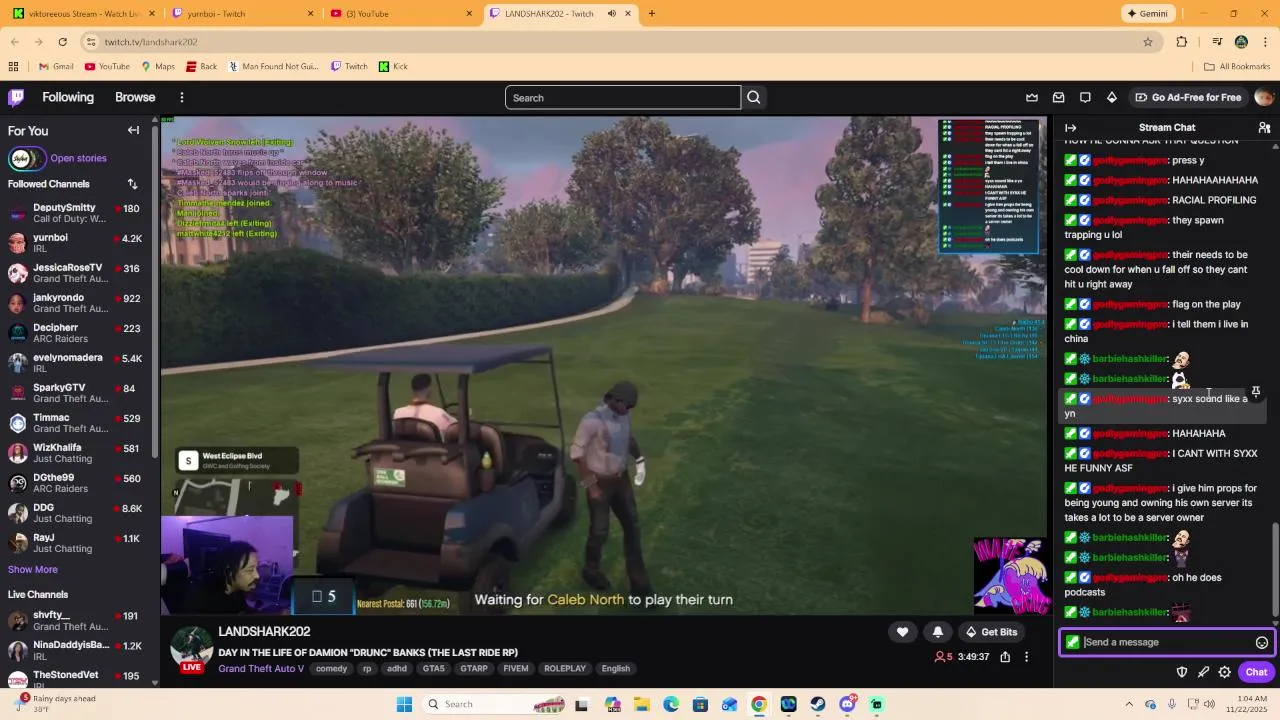Open the Grand Theft Auto V category link
The width and height of the screenshot is (1280, 720).
pos(261,669)
